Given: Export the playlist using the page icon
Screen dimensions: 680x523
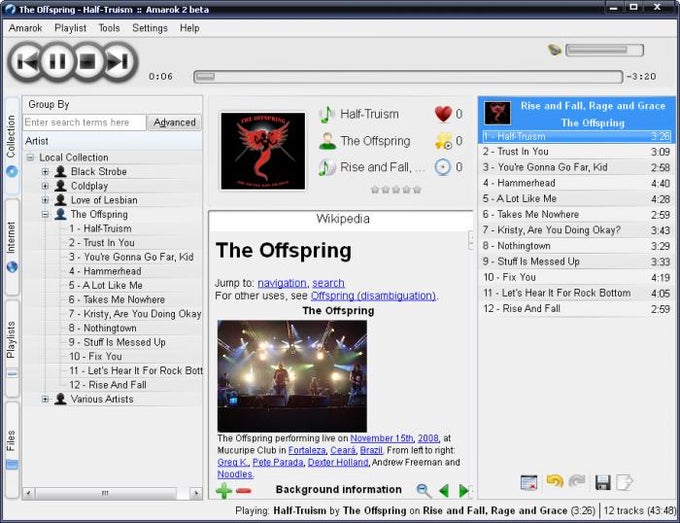Looking at the screenshot, I should coord(624,482).
